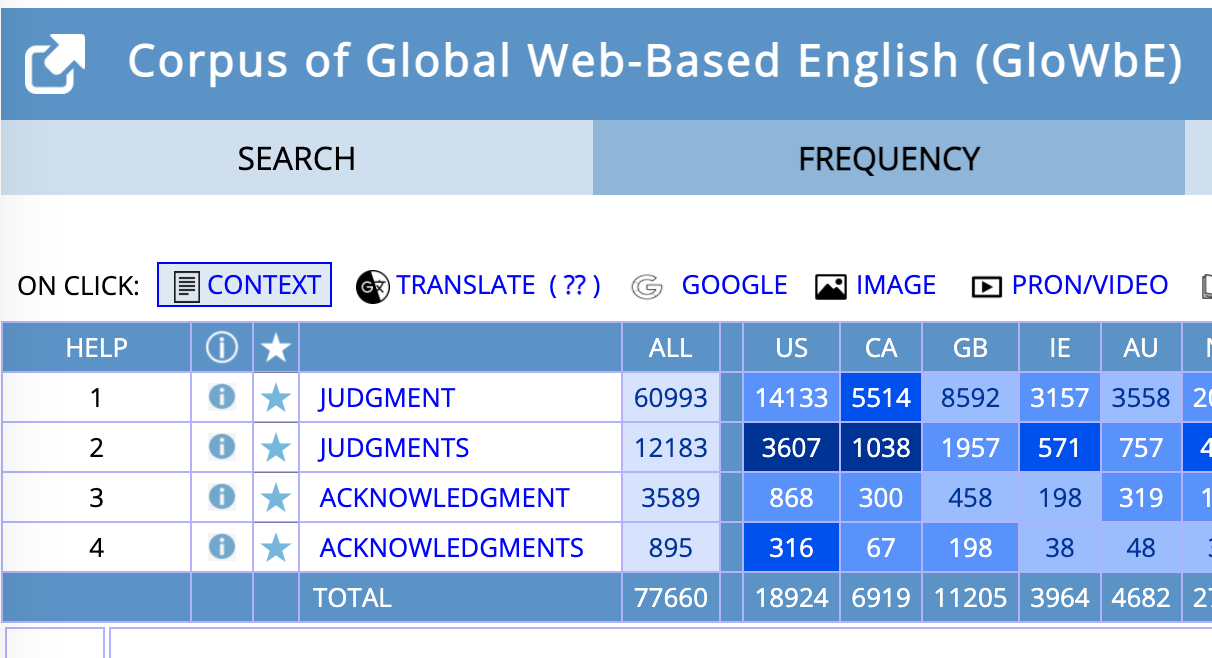Click the word JUDGMENTS

coord(394,448)
